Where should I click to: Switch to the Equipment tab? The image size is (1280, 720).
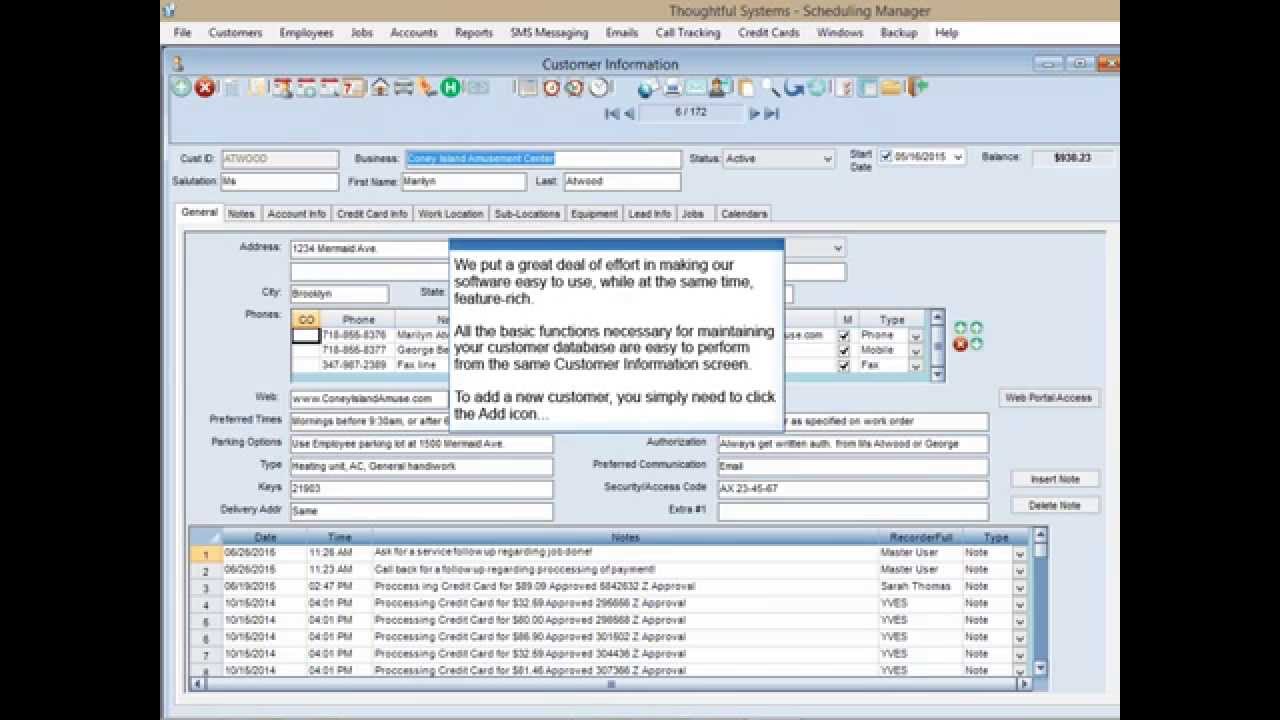[594, 214]
